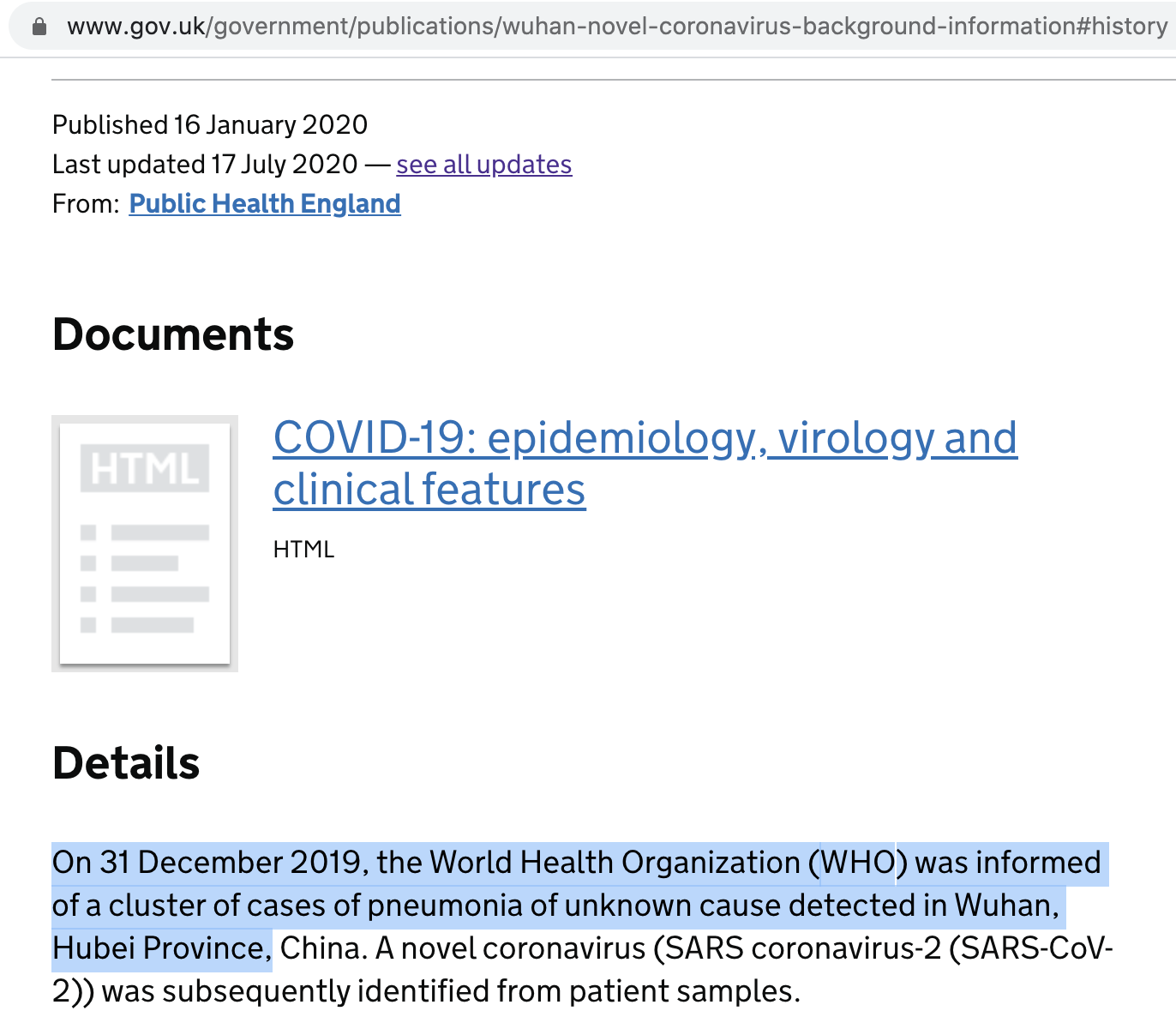Screen dimensions: 1176x1029
Task: Click the word "Wuhan," in the details paragraph
Action: 1007,906
